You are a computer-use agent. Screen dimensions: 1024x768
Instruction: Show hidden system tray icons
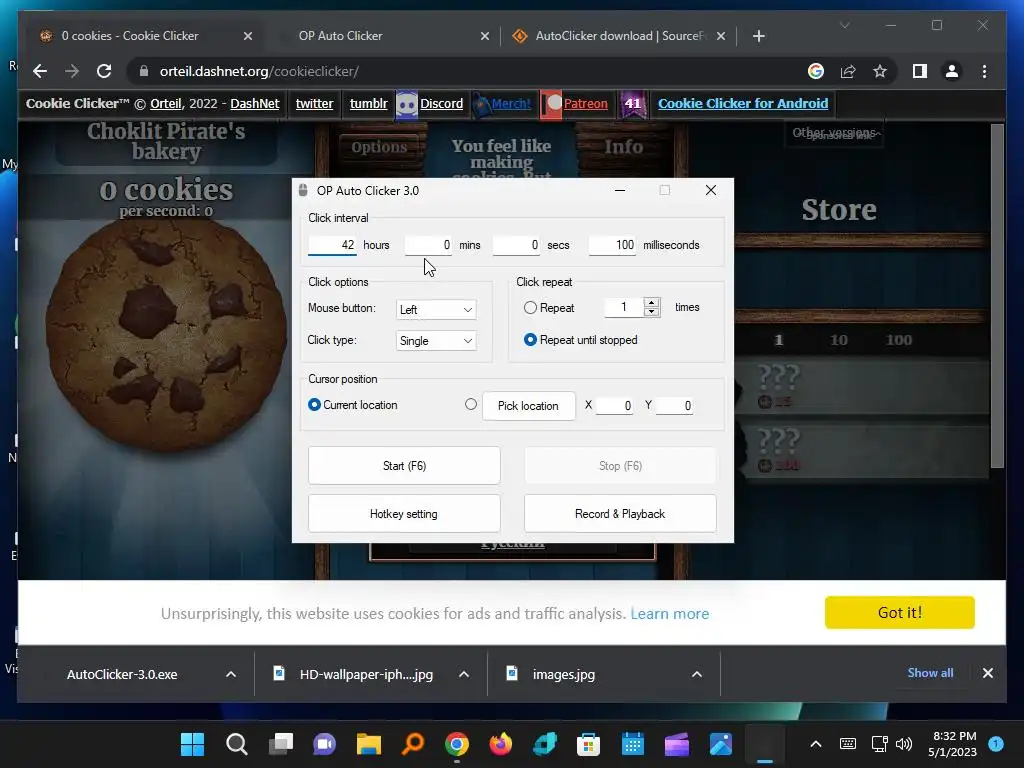[x=816, y=744]
